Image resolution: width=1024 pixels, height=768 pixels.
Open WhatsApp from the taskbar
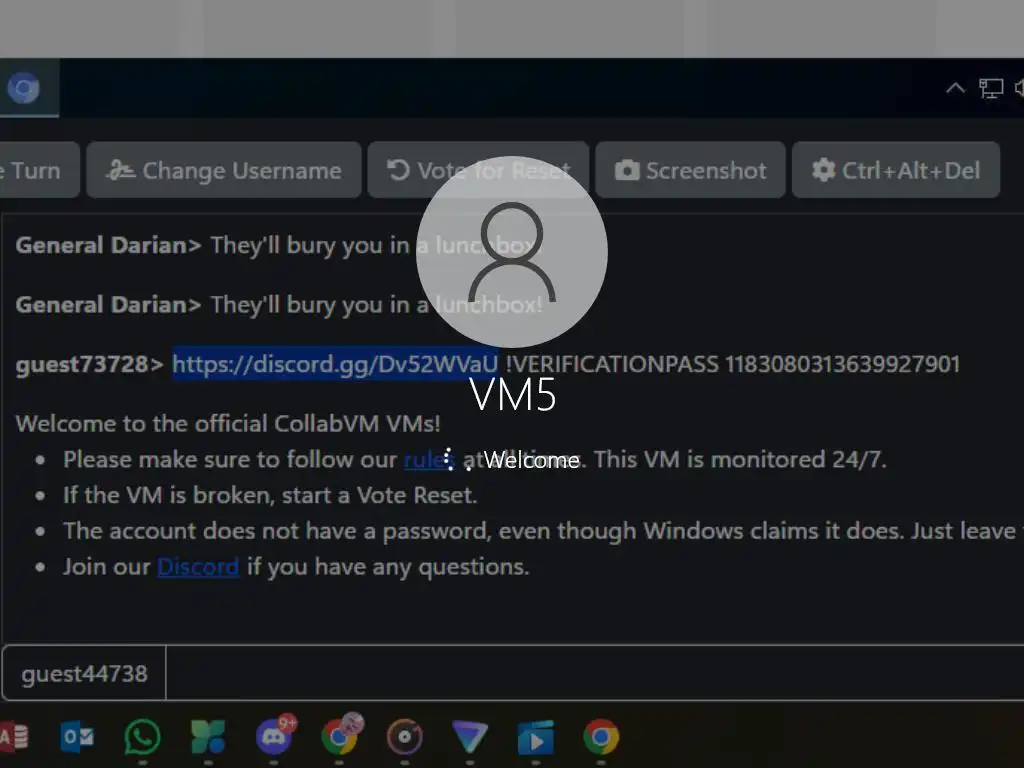(x=142, y=737)
